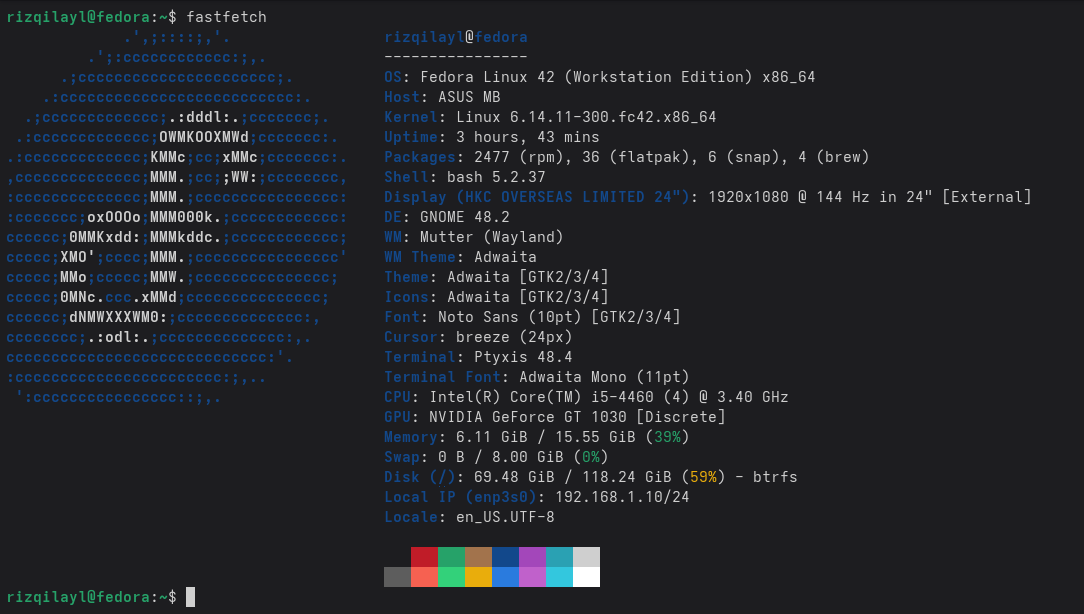The image size is (1084, 614).
Task: Click the 59% disk usage value
Action: 703,477
